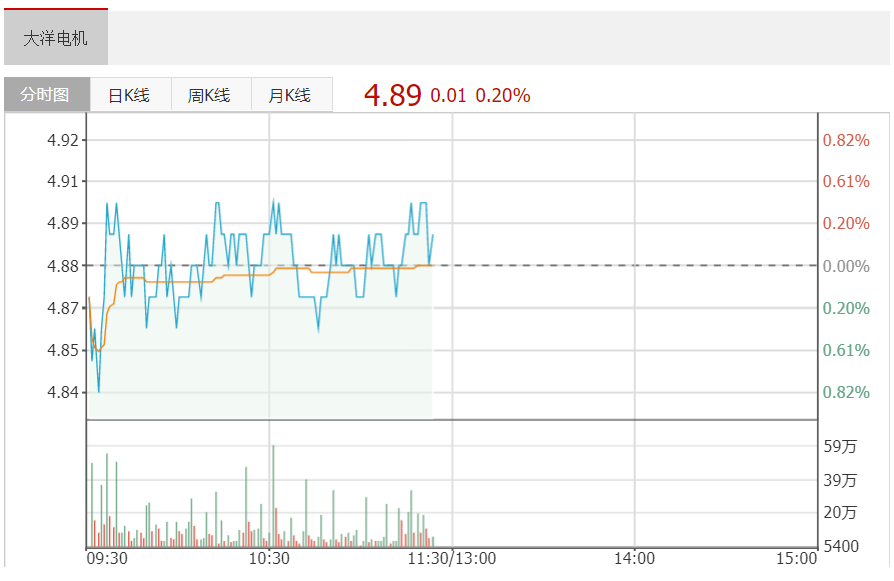Click the 14:00 time label

[634, 558]
